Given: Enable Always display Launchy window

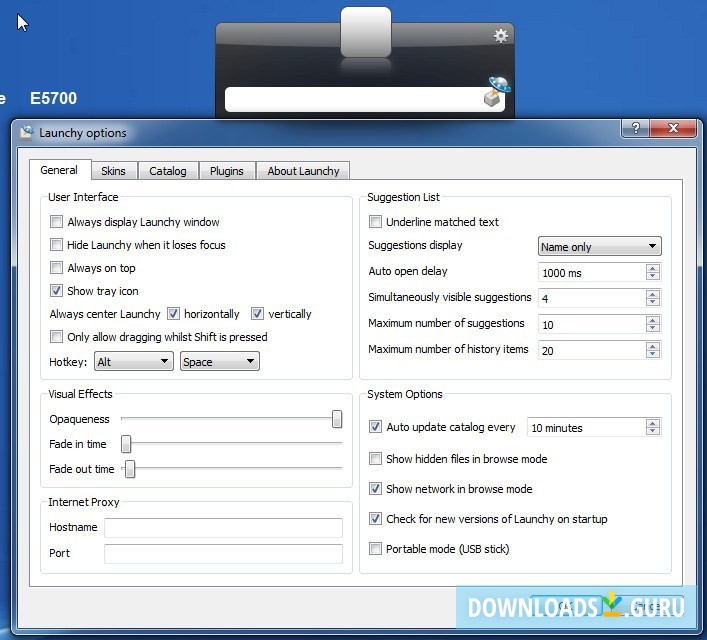Looking at the screenshot, I should point(56,221).
